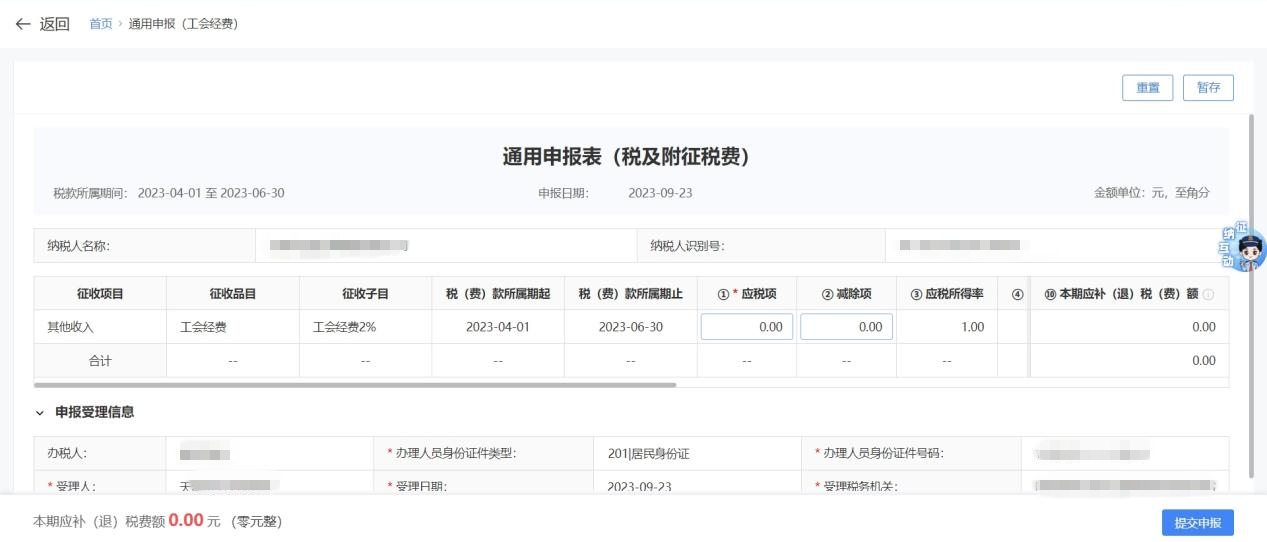Click info icon beside 本期应补(退)税(费)额 header
The width and height of the screenshot is (1267, 542).
(x=1210, y=294)
